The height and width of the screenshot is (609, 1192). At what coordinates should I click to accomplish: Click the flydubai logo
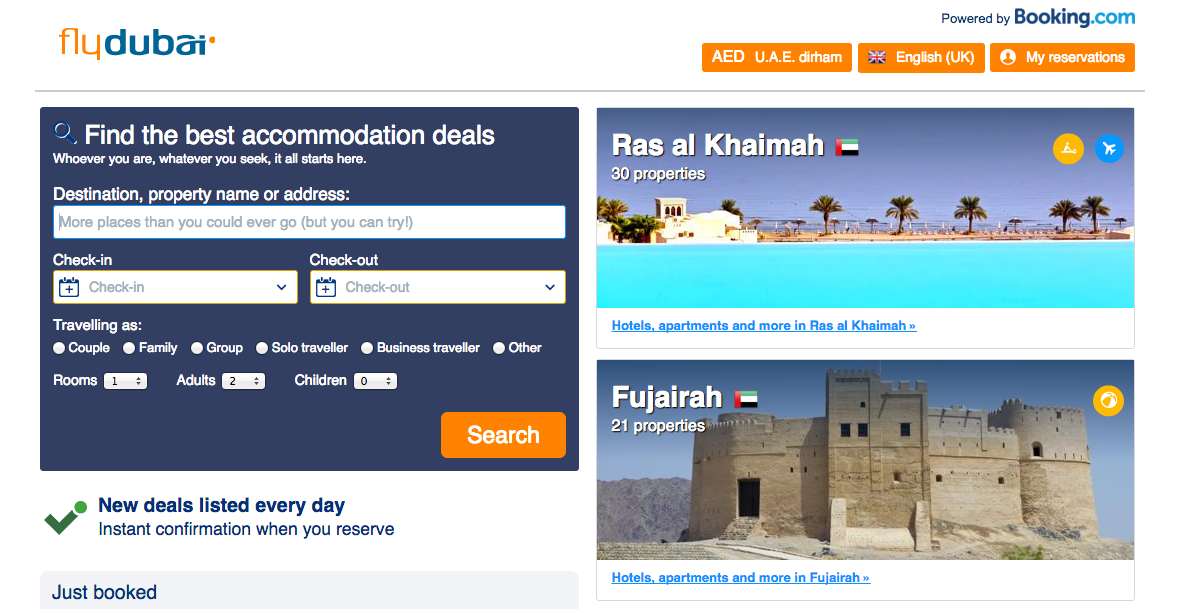click(x=137, y=43)
